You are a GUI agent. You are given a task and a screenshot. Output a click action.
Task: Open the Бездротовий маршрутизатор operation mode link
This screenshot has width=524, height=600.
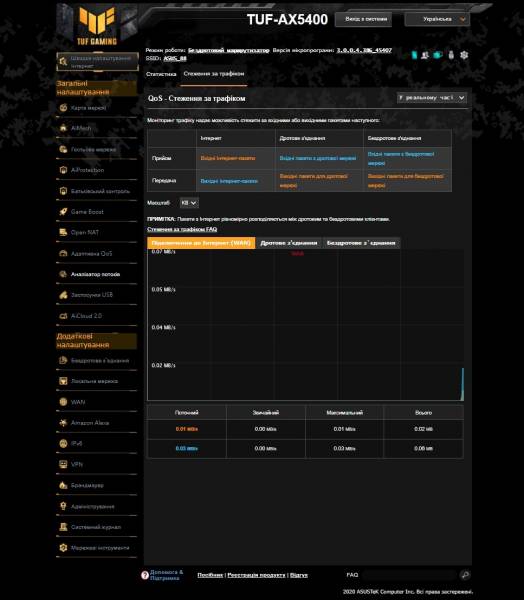click(229, 51)
